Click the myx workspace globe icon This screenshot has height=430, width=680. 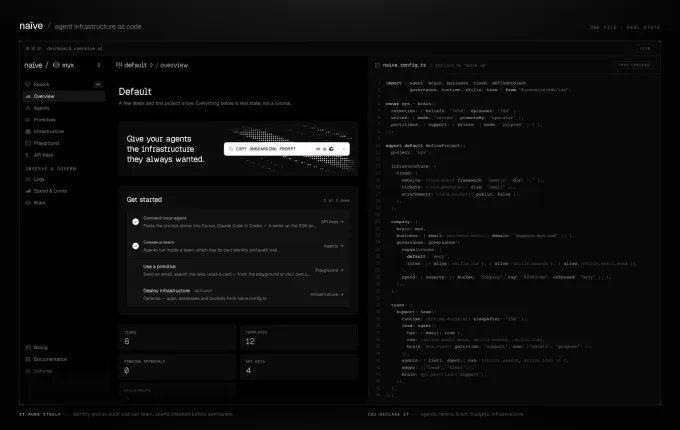click(56, 65)
